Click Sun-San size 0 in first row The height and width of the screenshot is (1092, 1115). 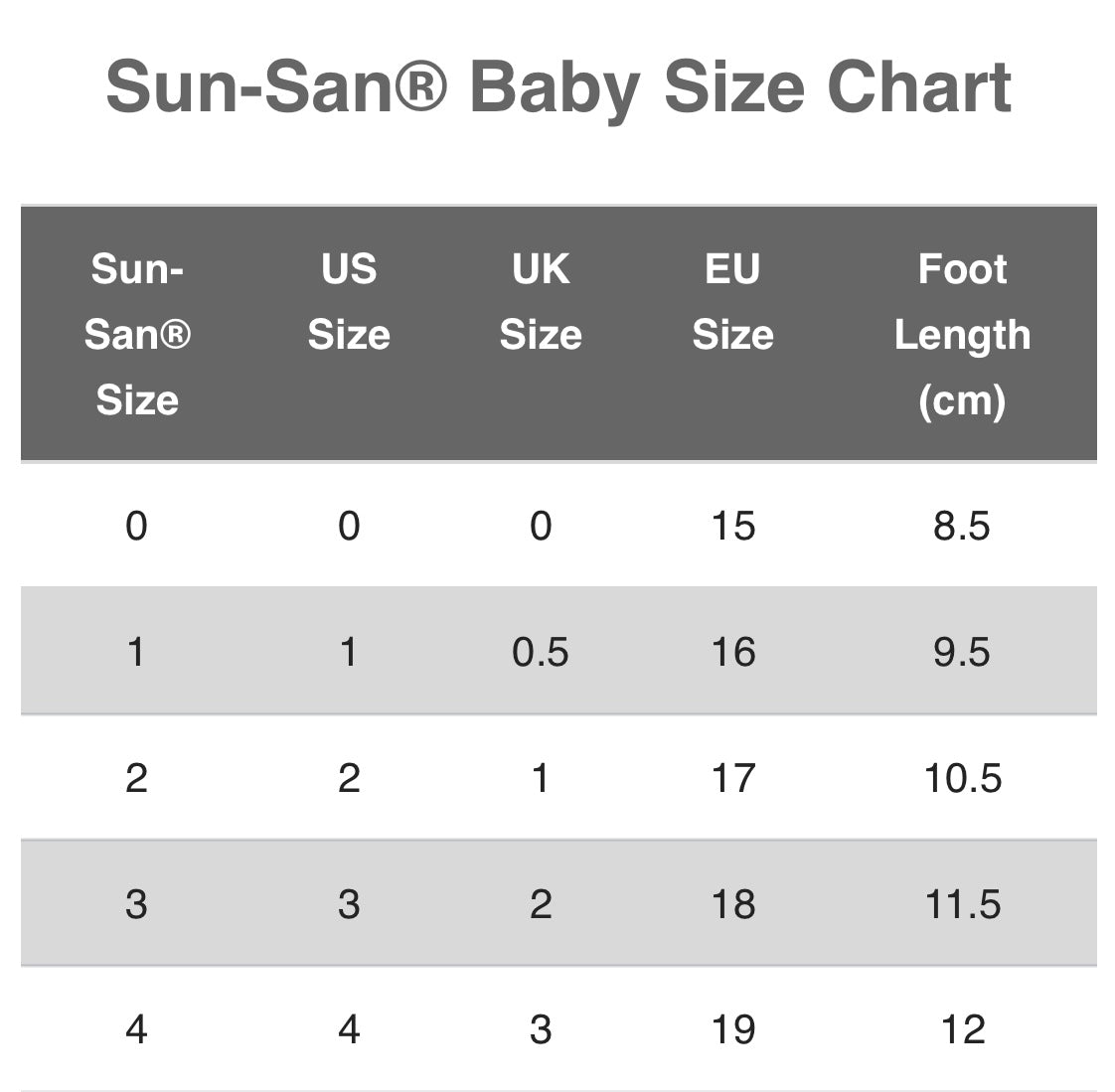[x=136, y=526]
